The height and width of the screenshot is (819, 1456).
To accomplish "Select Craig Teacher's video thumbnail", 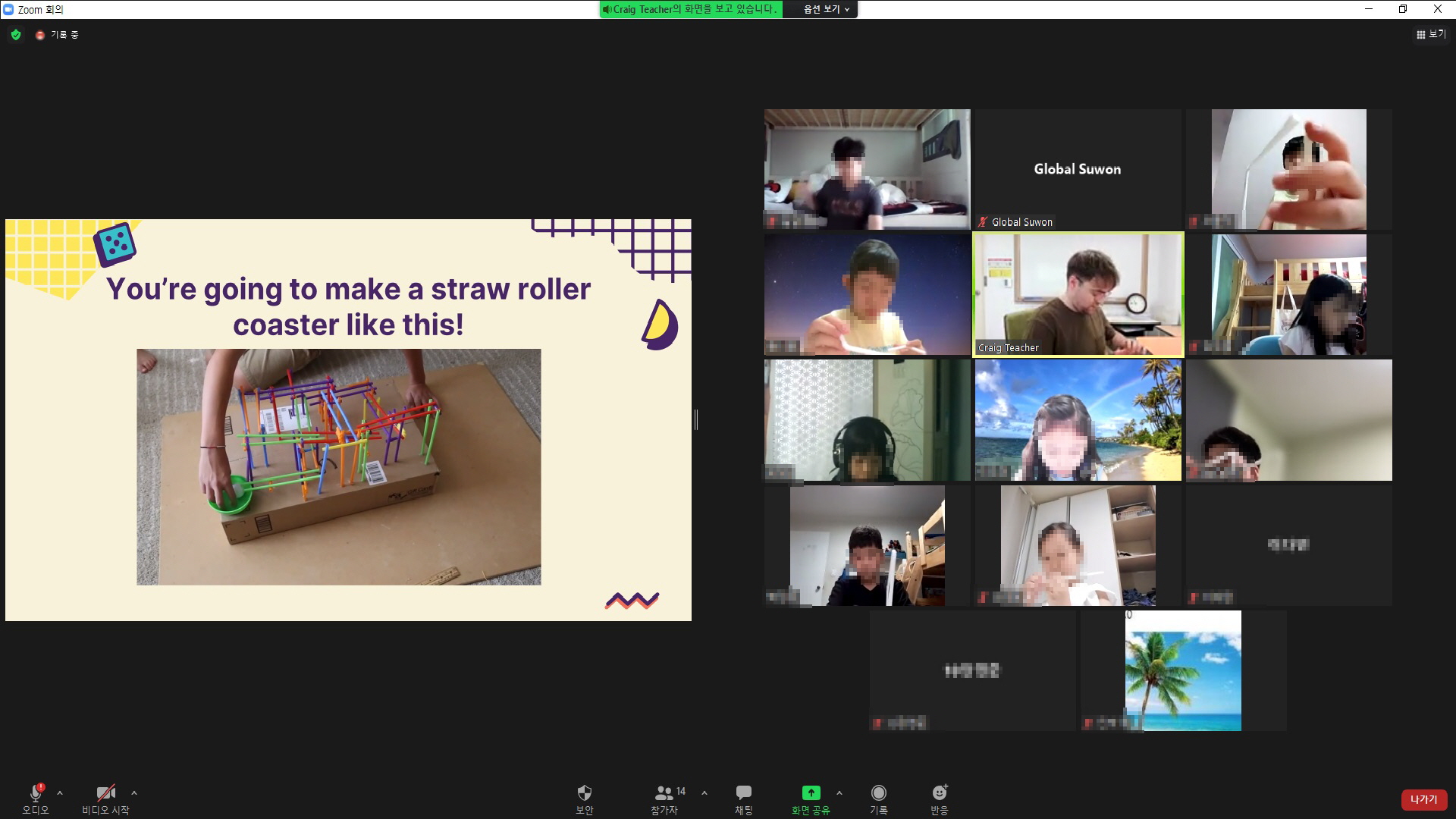I will (x=1078, y=294).
